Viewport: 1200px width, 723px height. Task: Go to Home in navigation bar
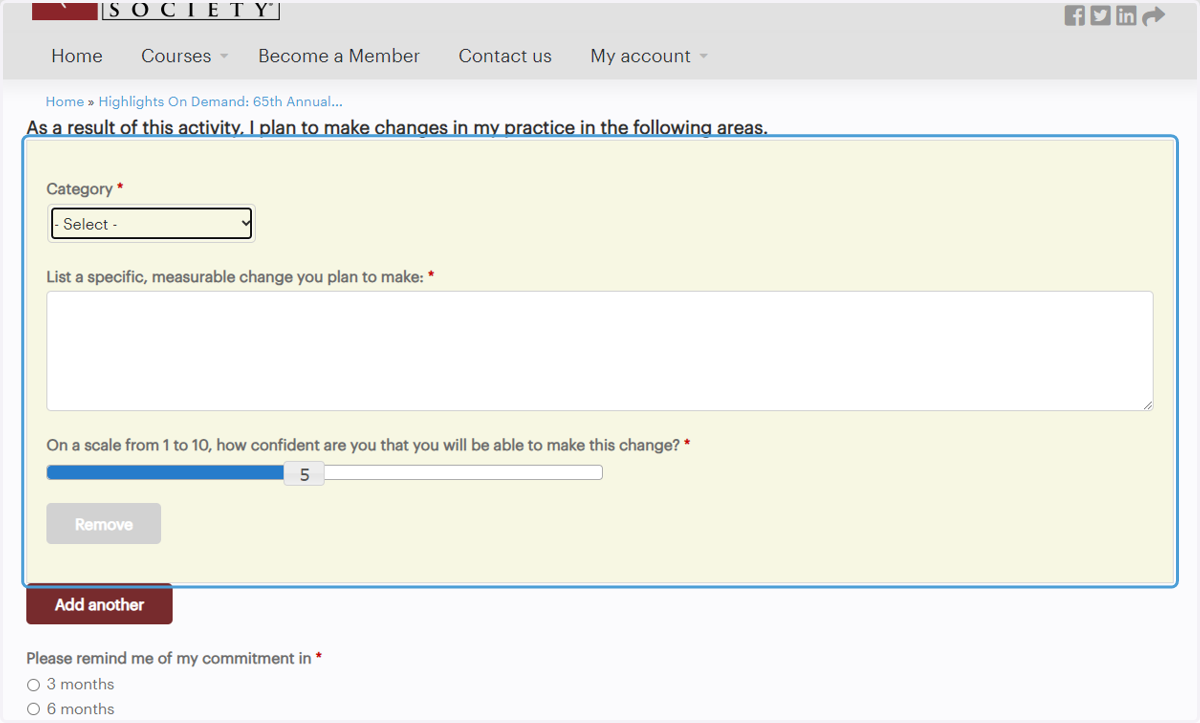click(77, 56)
